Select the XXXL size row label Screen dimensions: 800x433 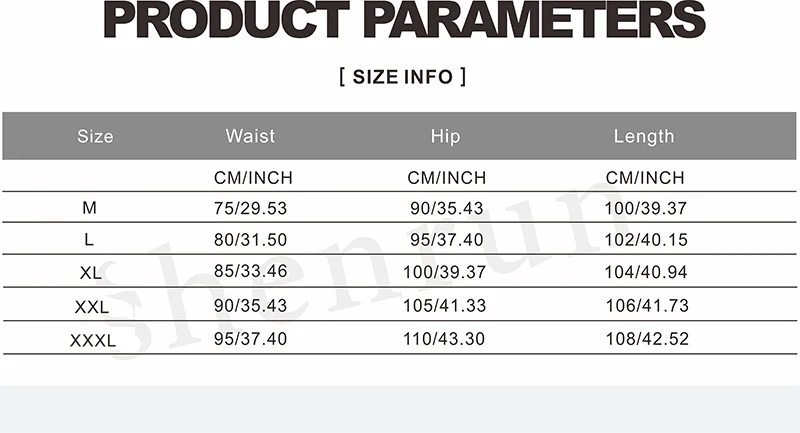click(x=93, y=341)
